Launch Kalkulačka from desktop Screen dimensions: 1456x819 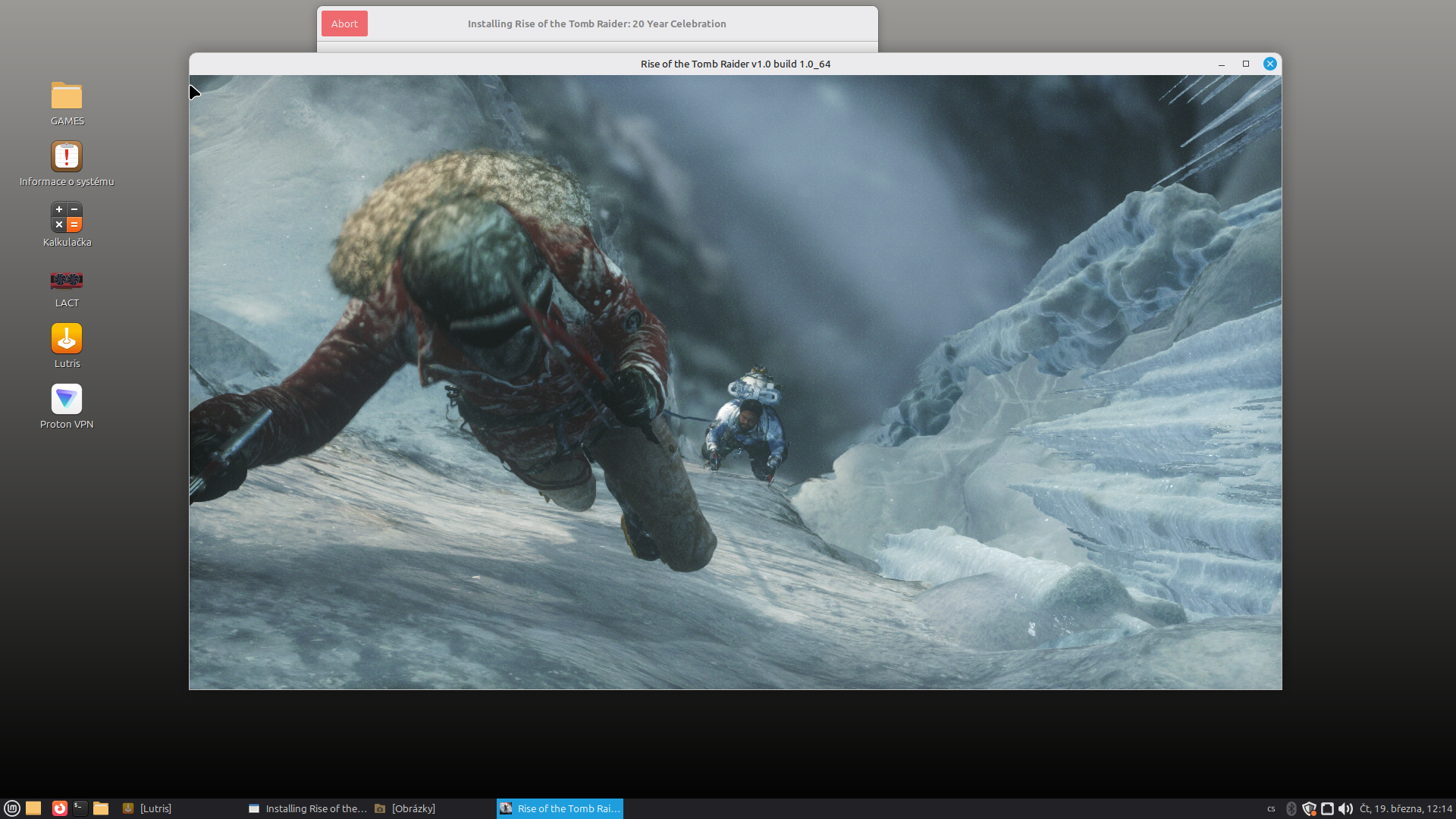(x=67, y=218)
